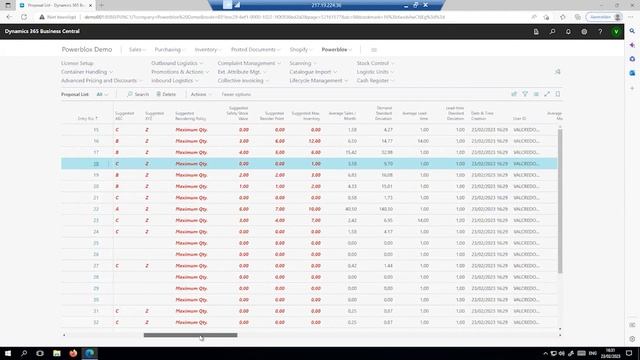The width and height of the screenshot is (640, 360).
Task: Expand Container Handling submenu
Action: click(x=87, y=72)
